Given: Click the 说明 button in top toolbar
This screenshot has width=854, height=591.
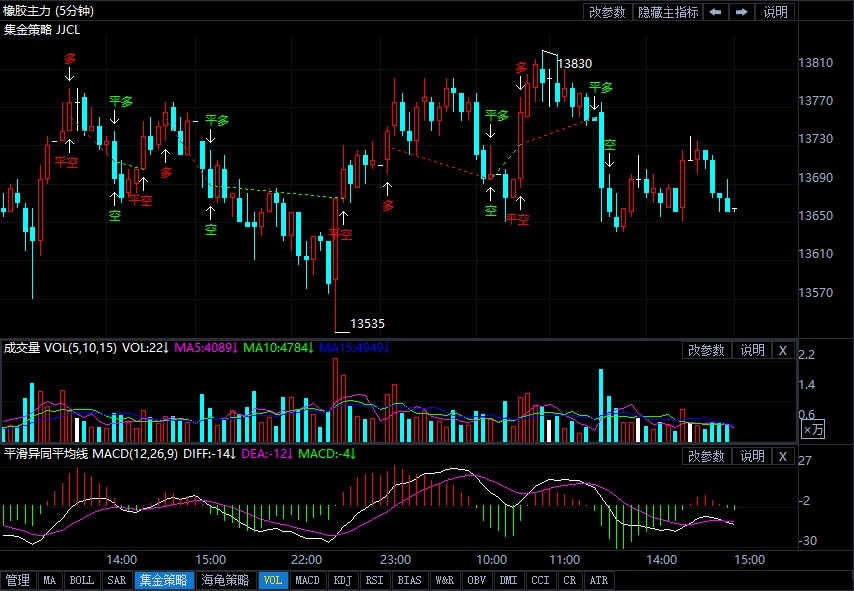Looking at the screenshot, I should click(x=775, y=12).
